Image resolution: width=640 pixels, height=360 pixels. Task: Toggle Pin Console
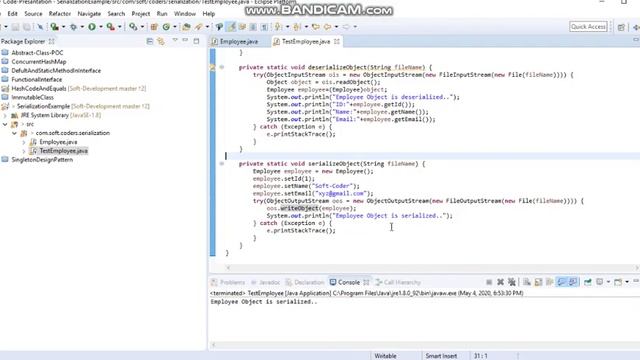pos(588,282)
